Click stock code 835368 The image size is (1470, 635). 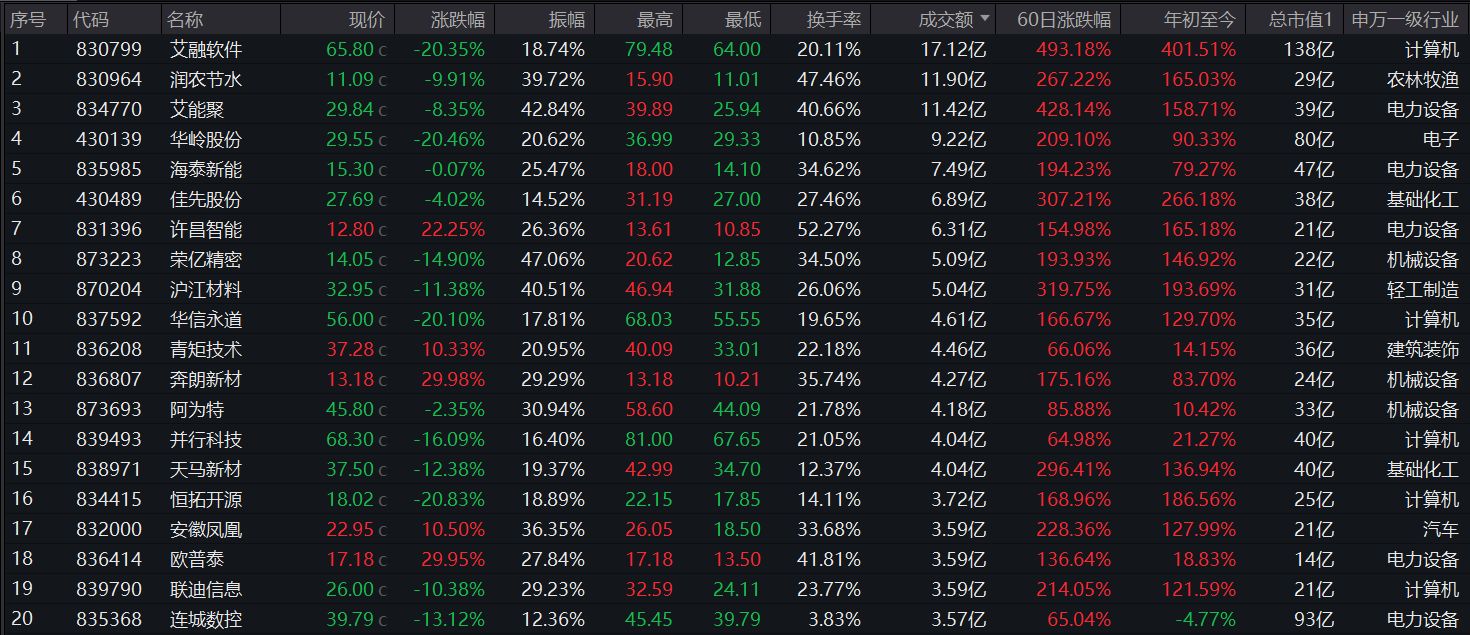point(109,619)
